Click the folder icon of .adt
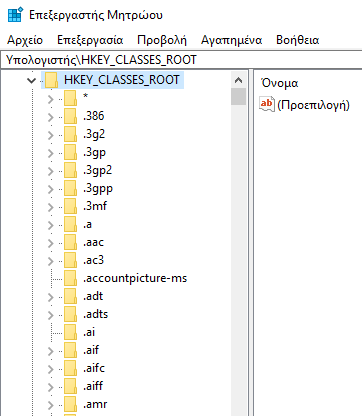The width and height of the screenshot is (362, 416). 70,296
